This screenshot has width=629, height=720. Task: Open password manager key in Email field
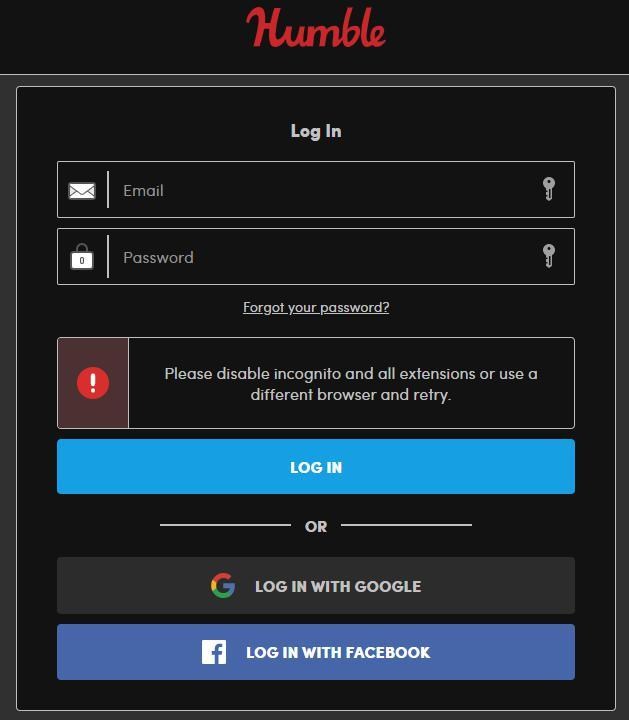tap(549, 189)
